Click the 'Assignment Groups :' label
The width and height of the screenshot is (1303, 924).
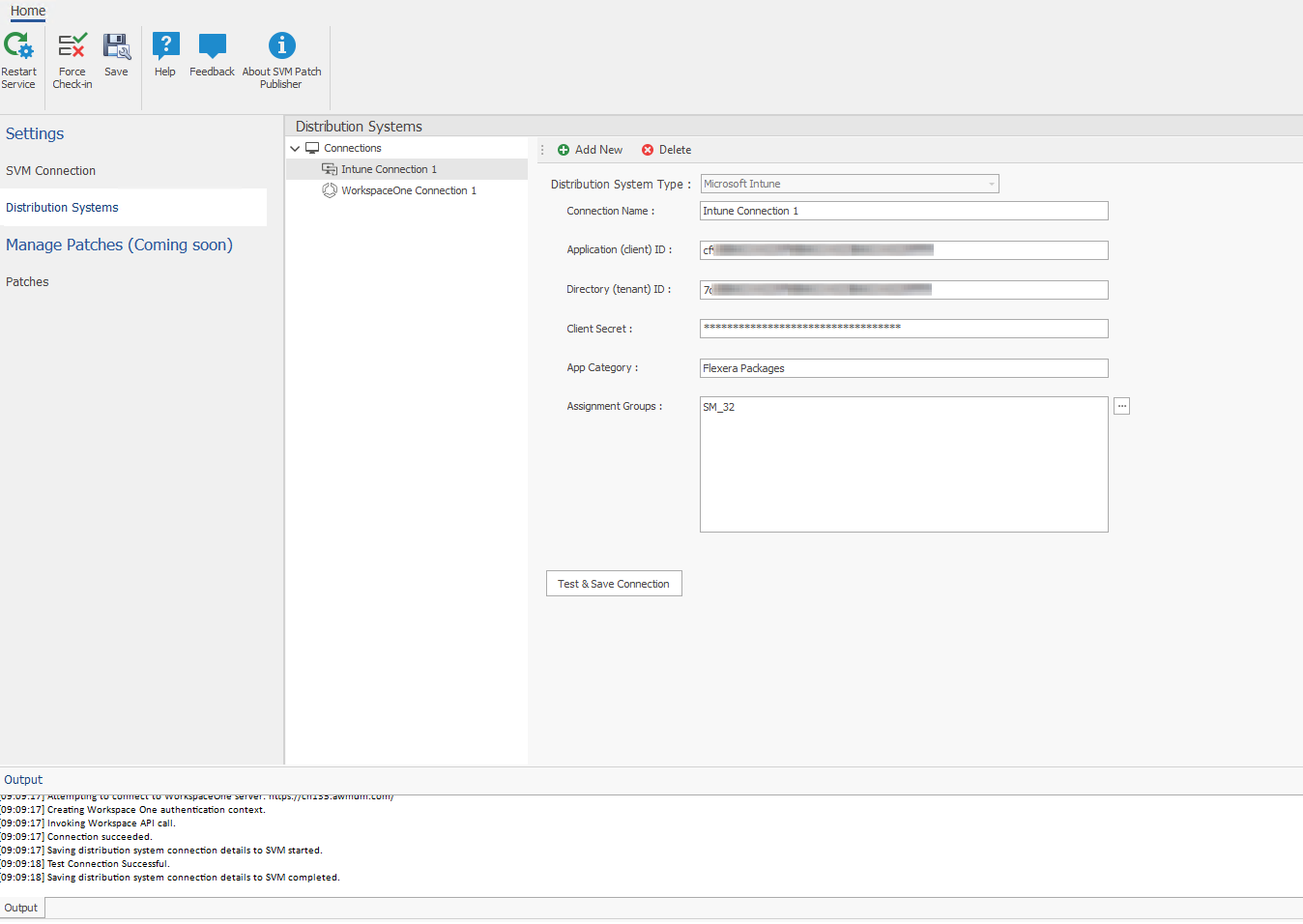(x=615, y=406)
